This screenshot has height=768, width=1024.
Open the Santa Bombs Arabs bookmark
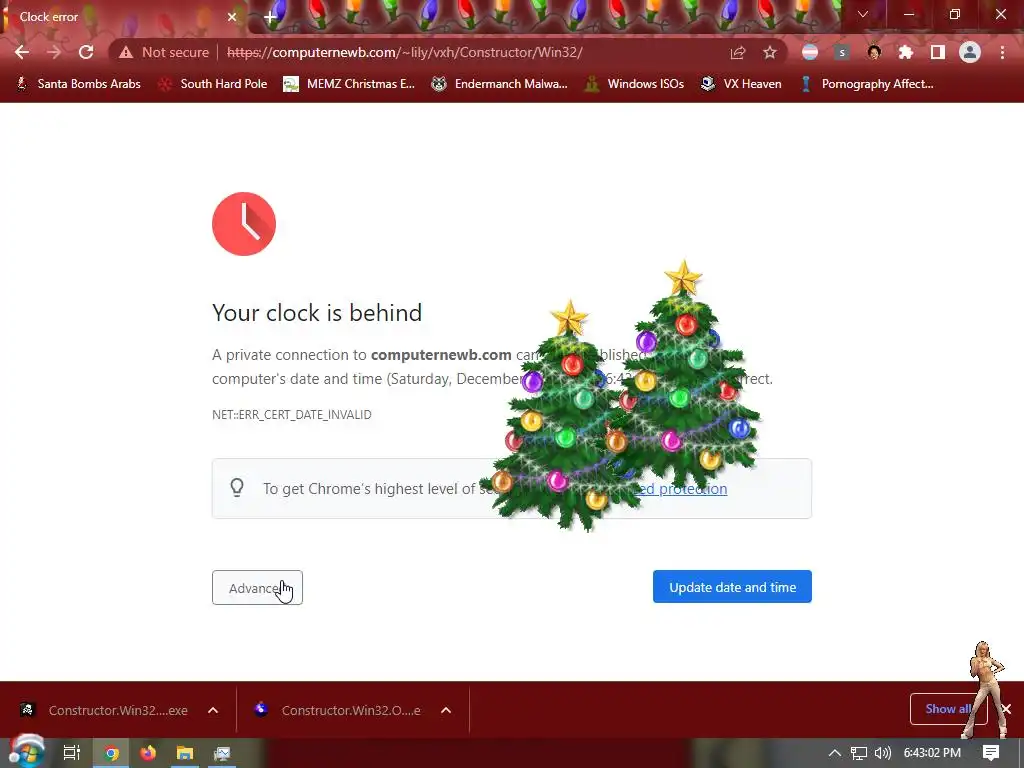tap(78, 84)
